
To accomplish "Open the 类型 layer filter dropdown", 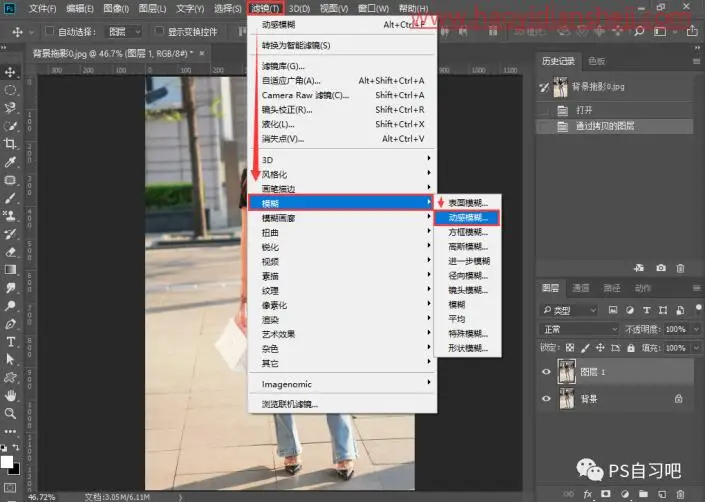I will 569,310.
